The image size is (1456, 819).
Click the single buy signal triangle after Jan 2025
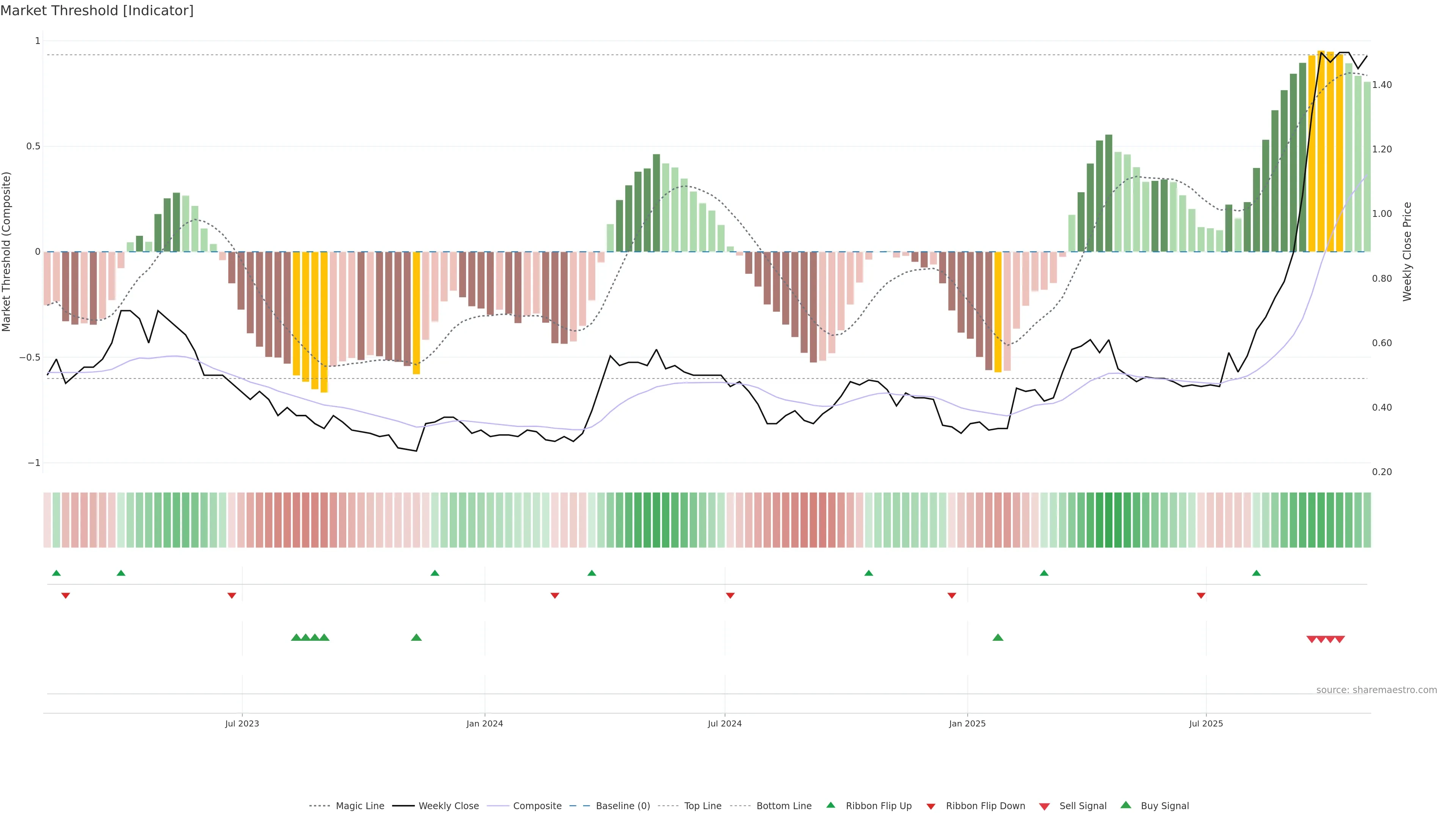click(x=998, y=637)
